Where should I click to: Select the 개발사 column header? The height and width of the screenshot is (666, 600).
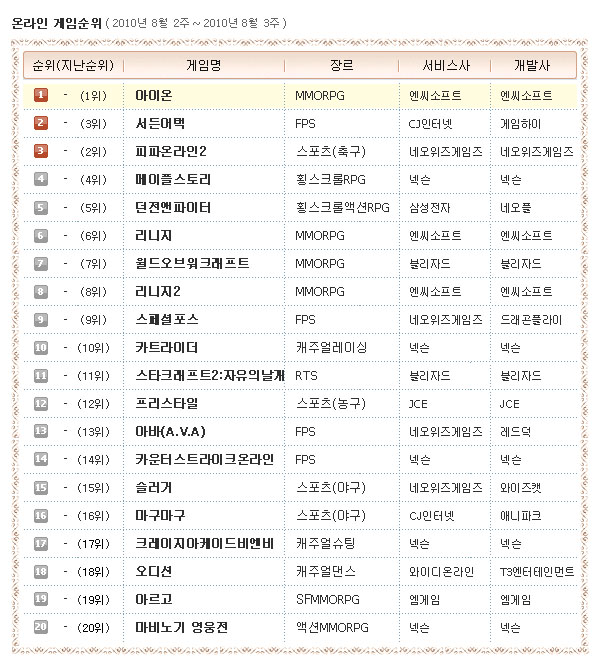pyautogui.click(x=531, y=65)
